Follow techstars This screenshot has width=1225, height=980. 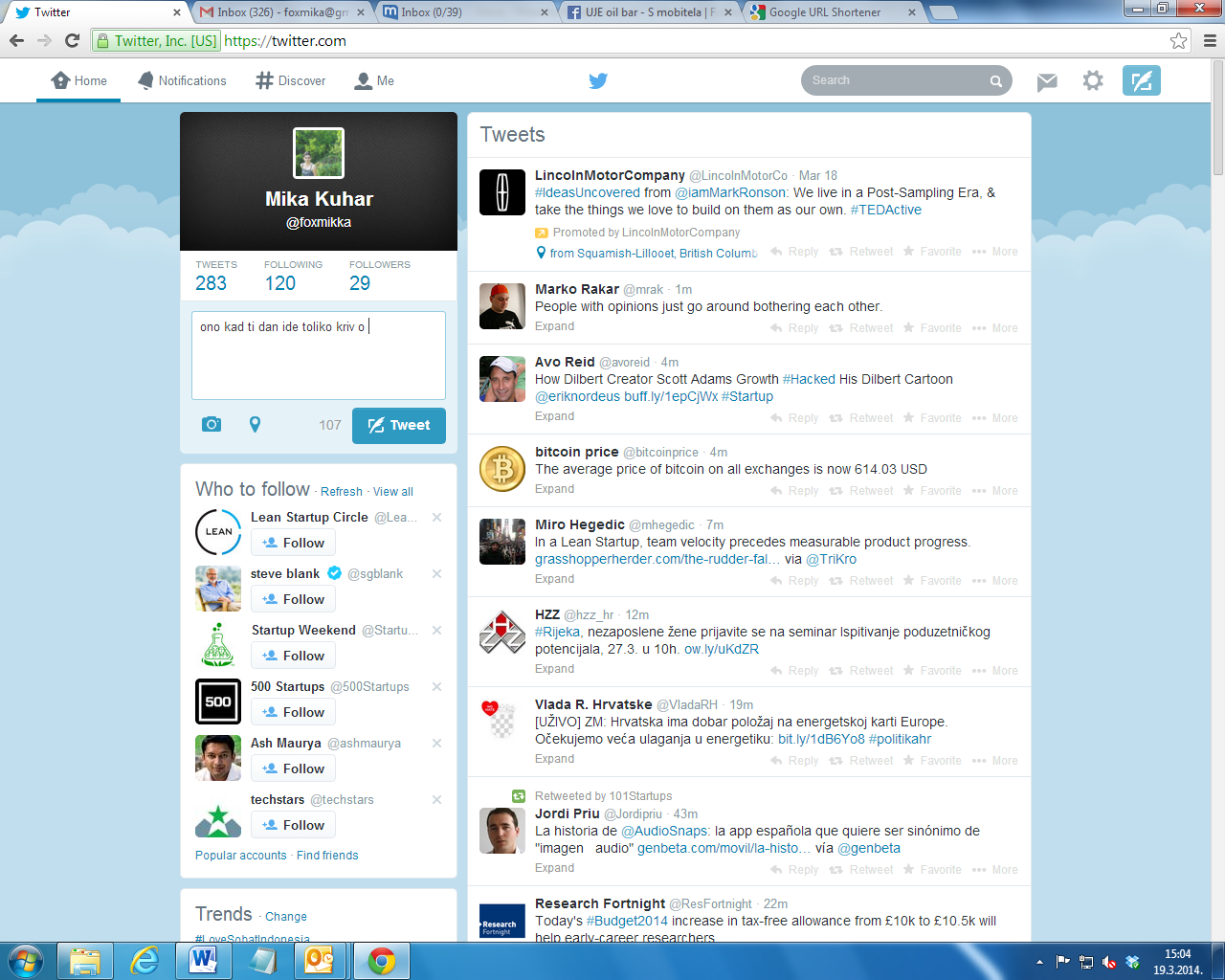point(293,825)
